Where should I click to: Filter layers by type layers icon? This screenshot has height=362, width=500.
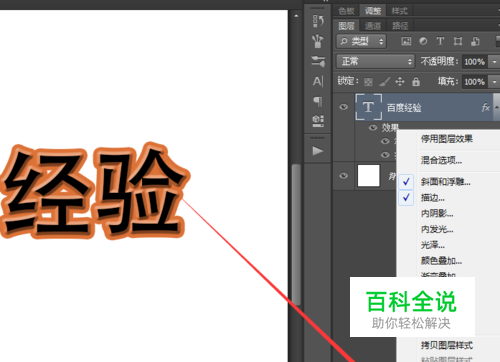(x=440, y=41)
